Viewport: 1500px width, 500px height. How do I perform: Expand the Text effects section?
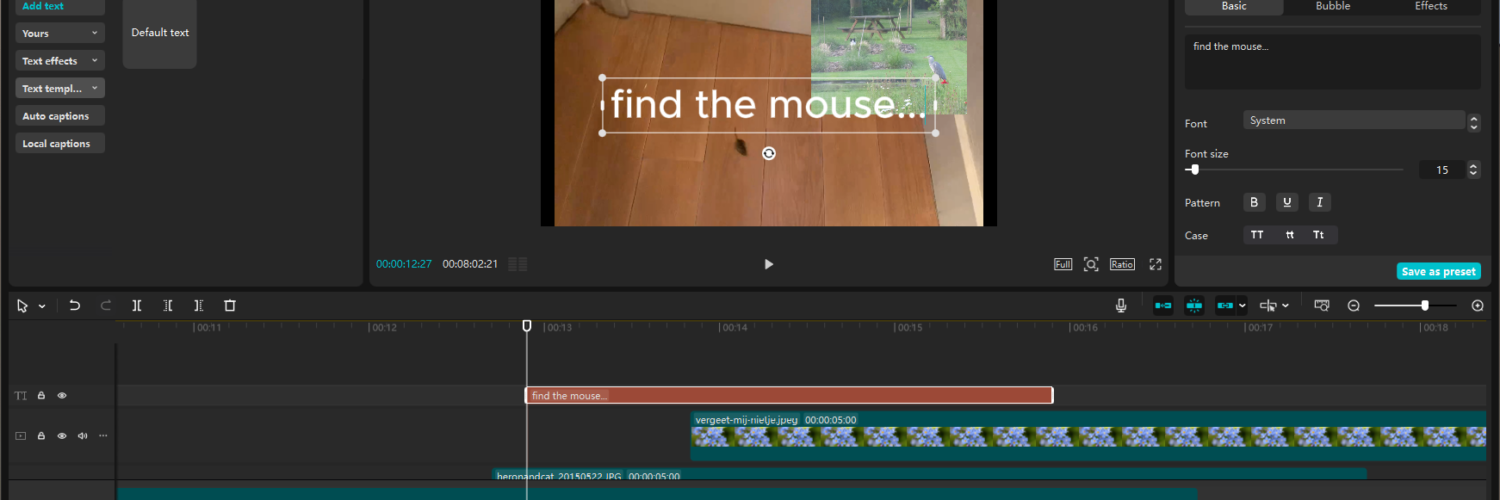click(x=60, y=61)
